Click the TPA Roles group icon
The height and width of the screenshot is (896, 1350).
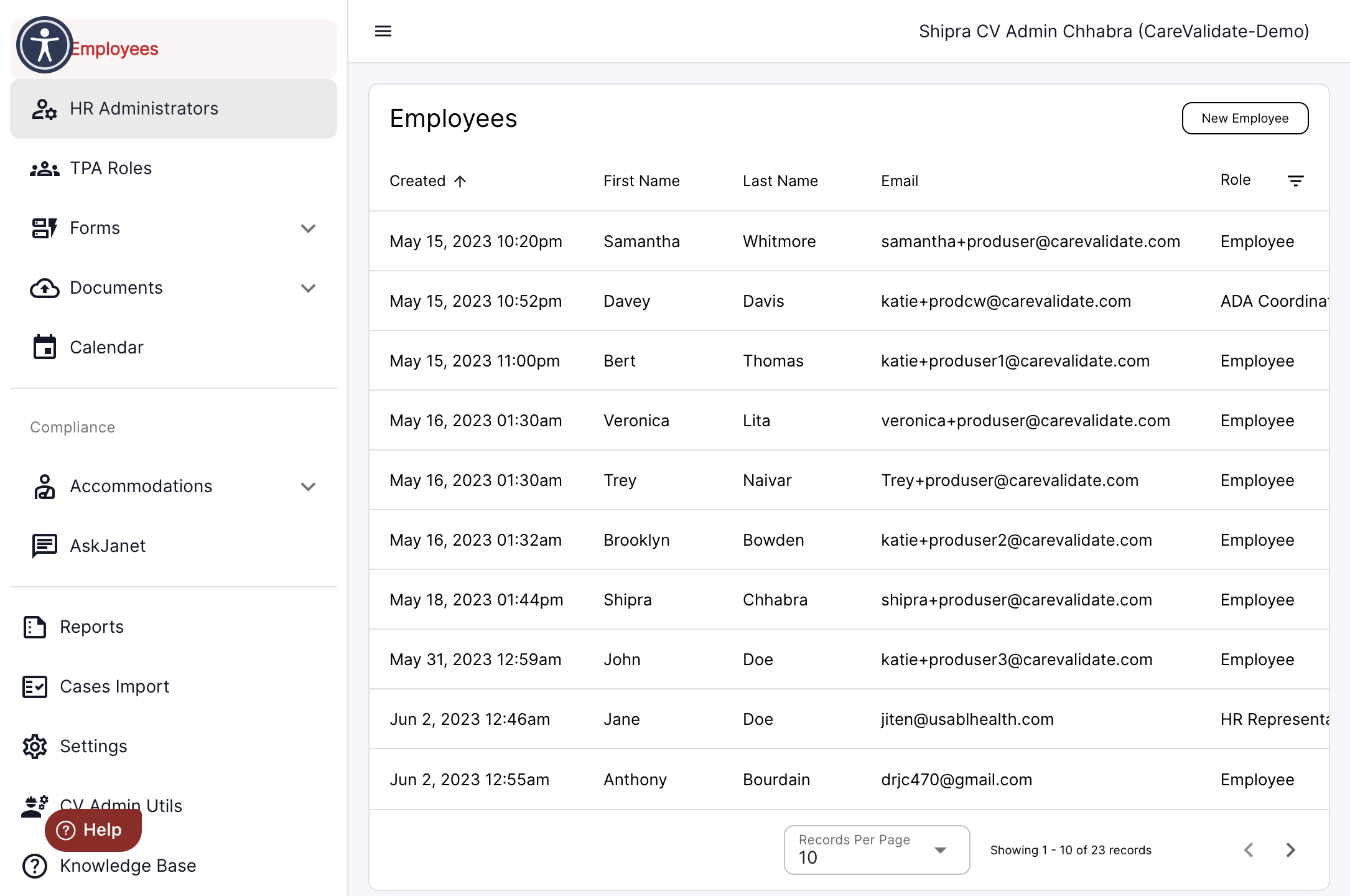tap(44, 169)
